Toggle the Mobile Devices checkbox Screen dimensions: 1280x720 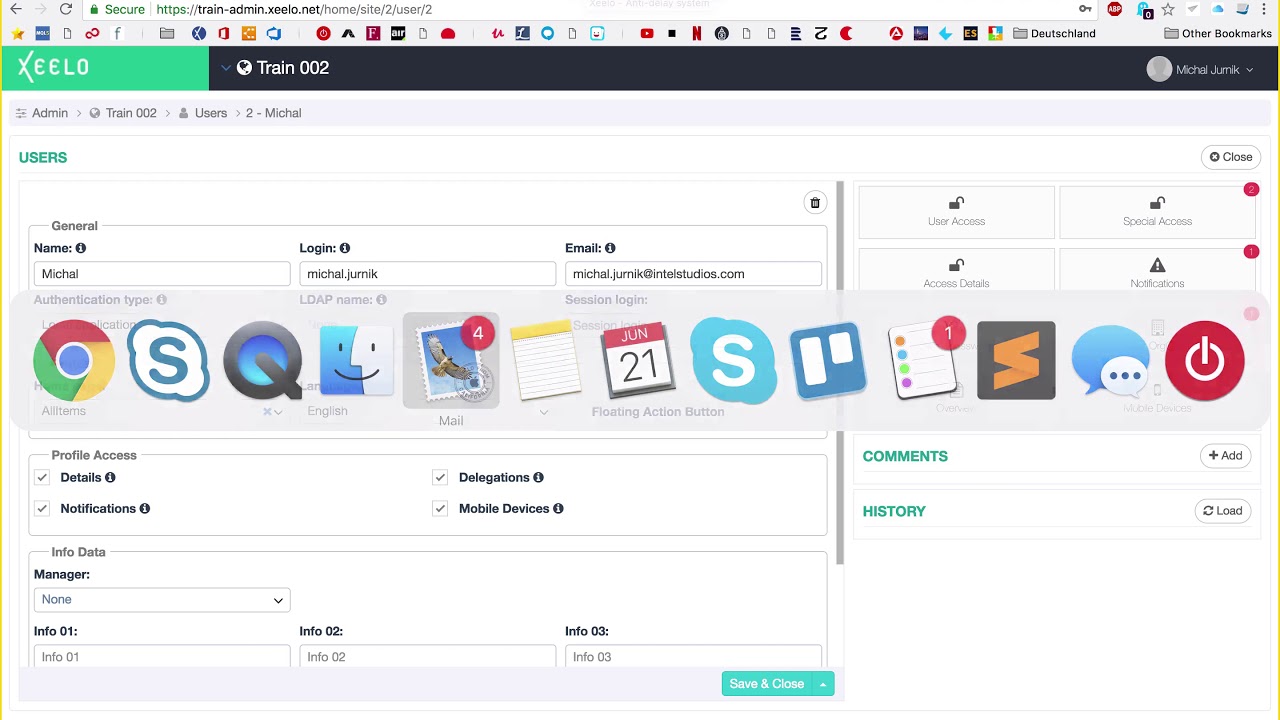pos(440,509)
